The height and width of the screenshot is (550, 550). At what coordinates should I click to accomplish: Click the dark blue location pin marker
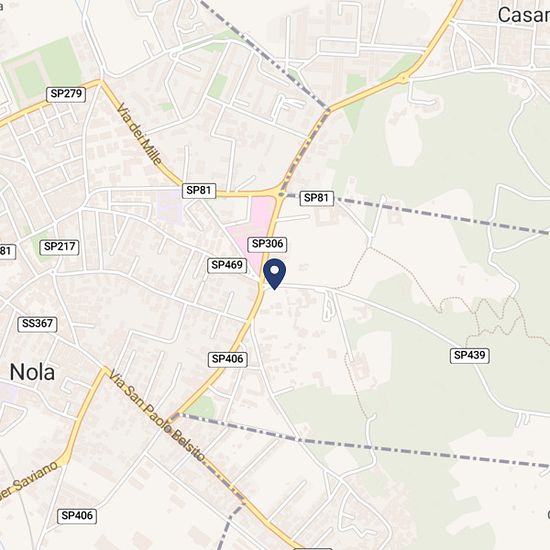[274, 274]
